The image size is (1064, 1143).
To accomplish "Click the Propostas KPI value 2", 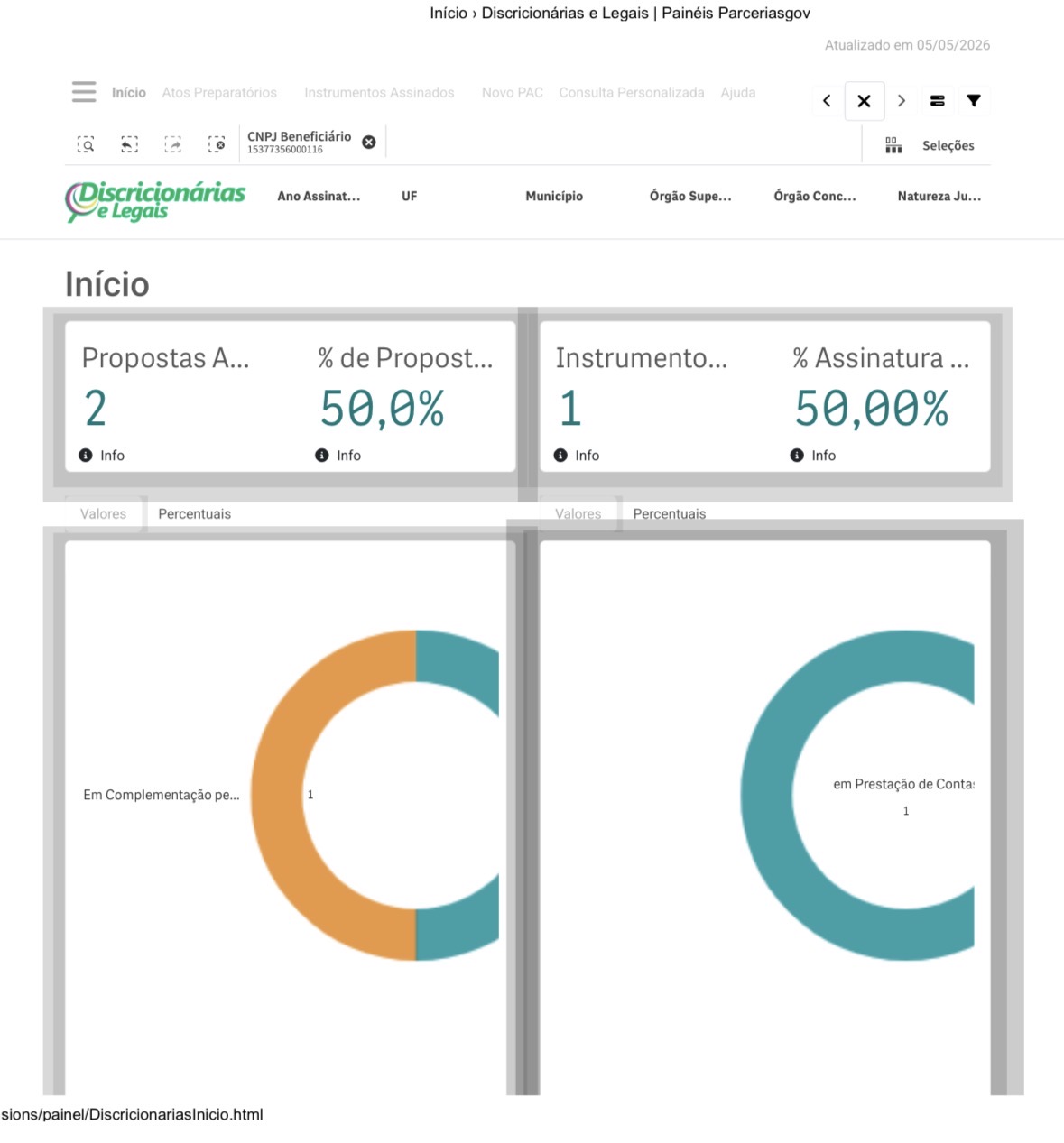I will [96, 409].
